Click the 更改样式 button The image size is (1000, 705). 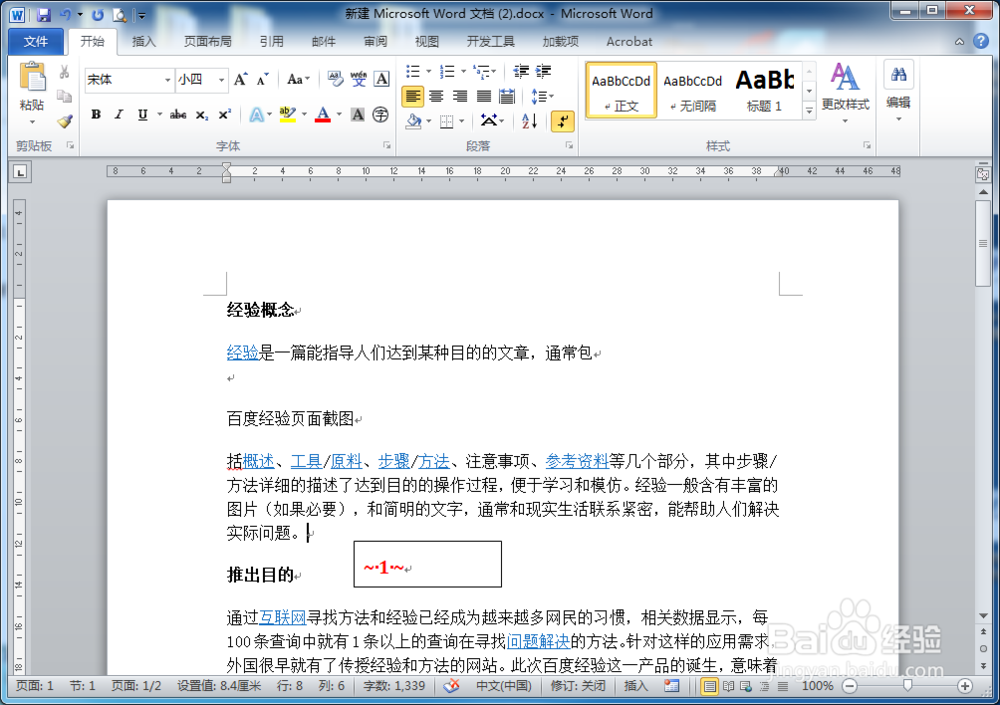point(845,93)
